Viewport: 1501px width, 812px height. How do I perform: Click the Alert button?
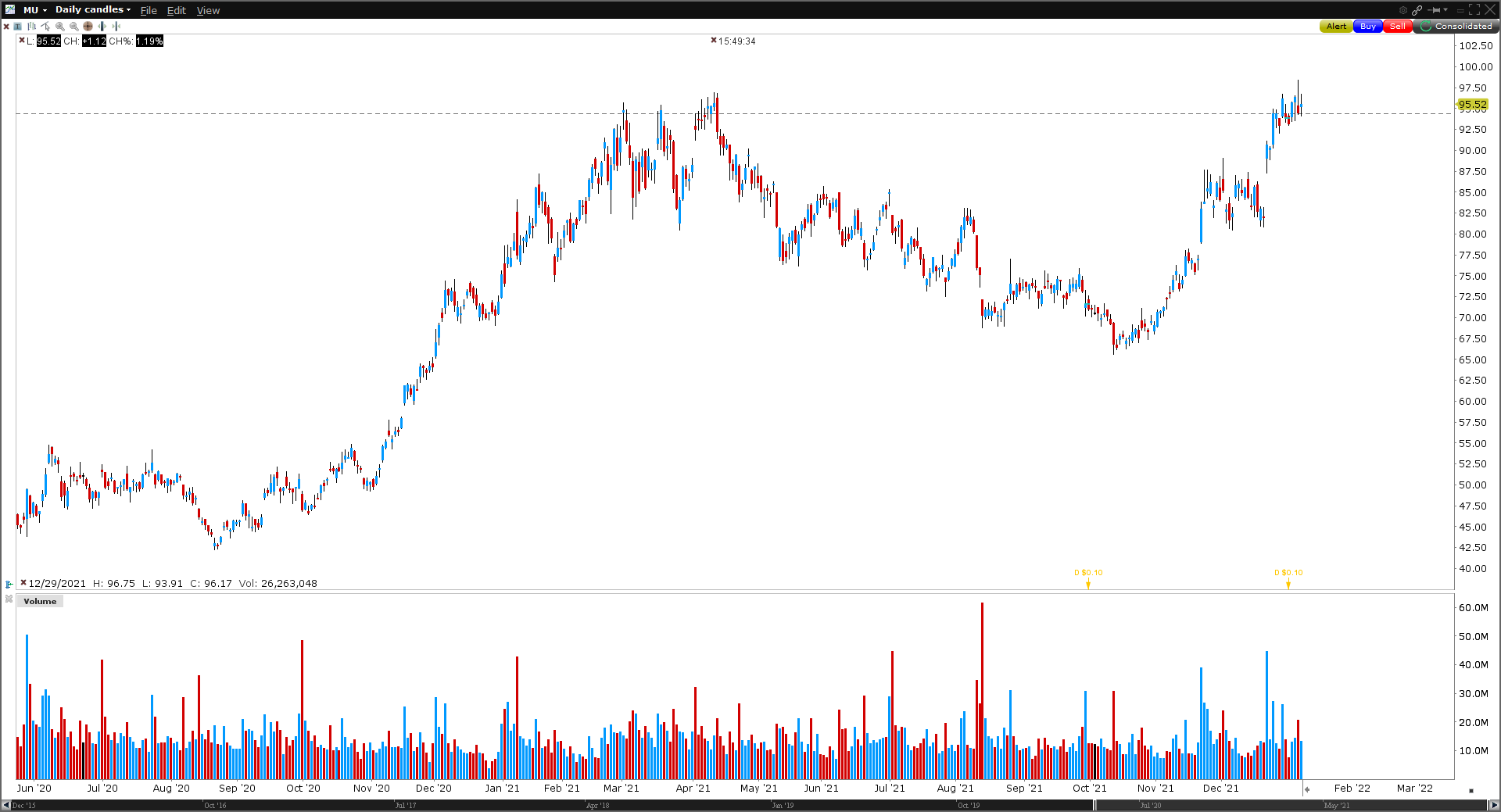tap(1336, 26)
